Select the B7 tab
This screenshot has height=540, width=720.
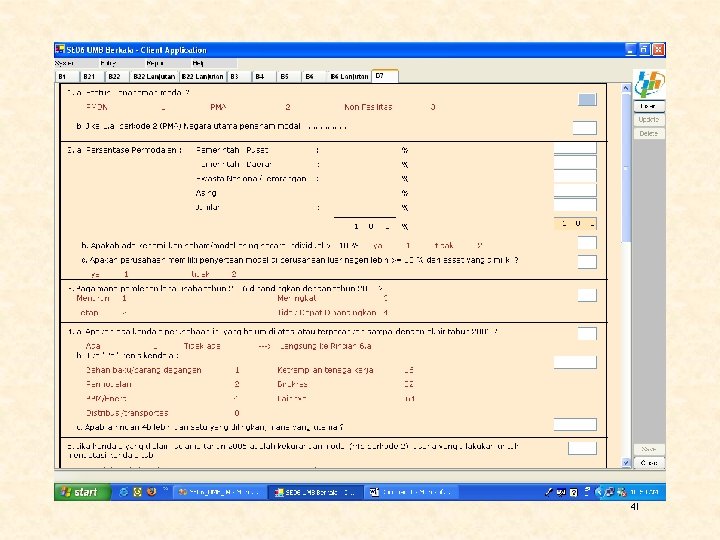pos(385,76)
